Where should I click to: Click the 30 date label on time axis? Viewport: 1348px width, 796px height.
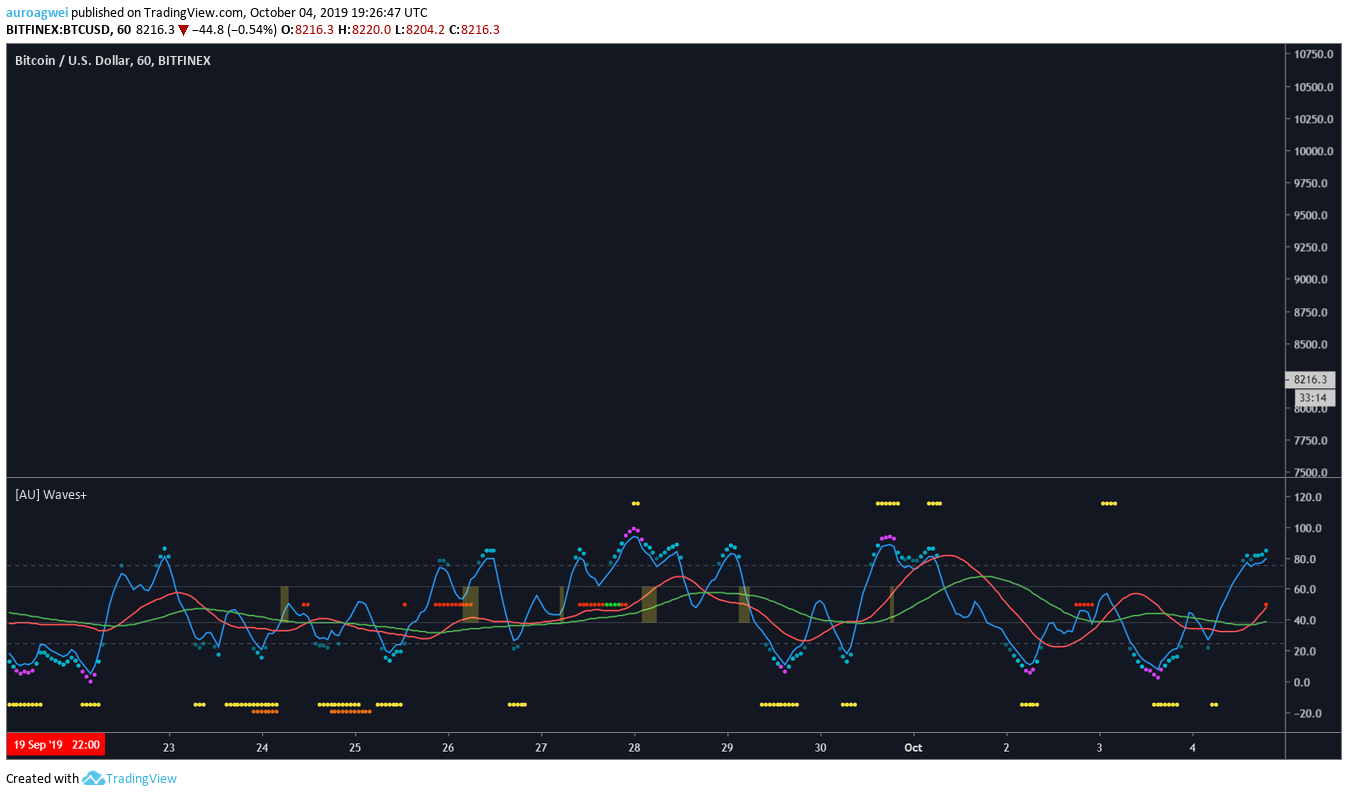tap(820, 746)
